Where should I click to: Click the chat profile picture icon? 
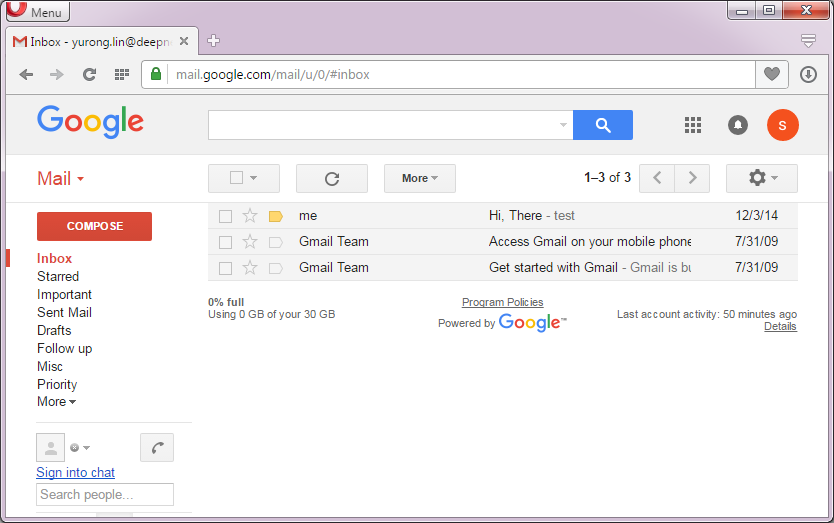(51, 447)
